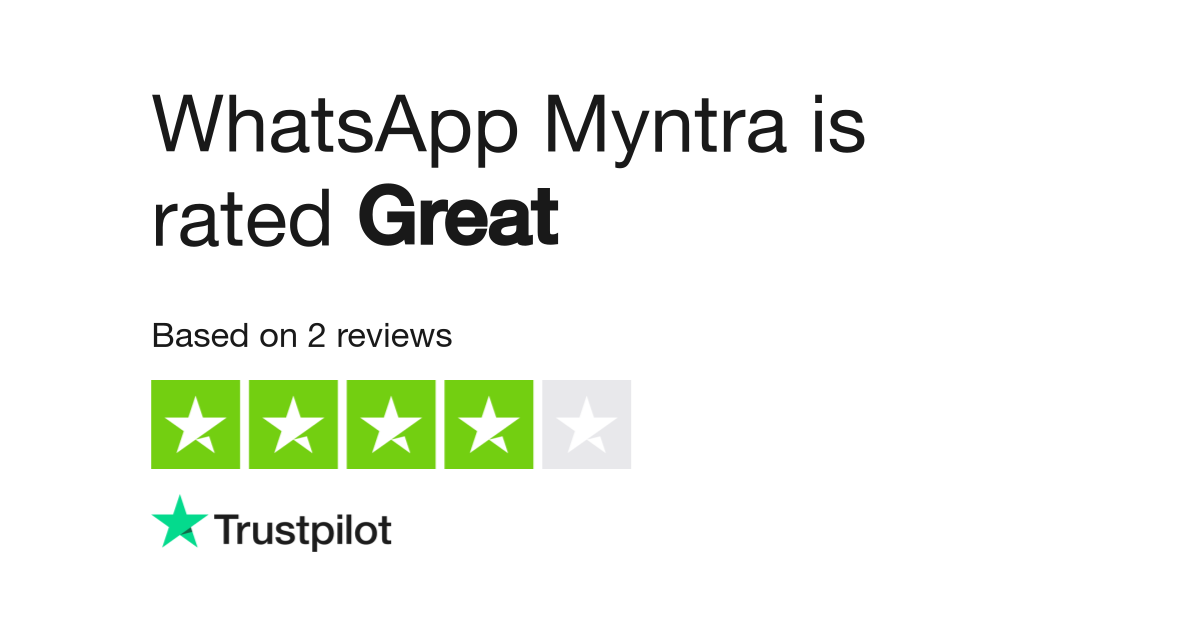This screenshot has height=627, width=1200.
Task: Click the word "Myntra" in headline
Action: (x=664, y=126)
